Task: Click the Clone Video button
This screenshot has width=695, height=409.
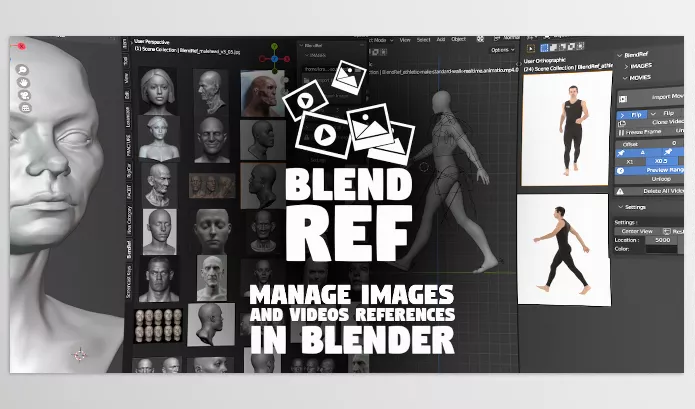Action: point(650,122)
